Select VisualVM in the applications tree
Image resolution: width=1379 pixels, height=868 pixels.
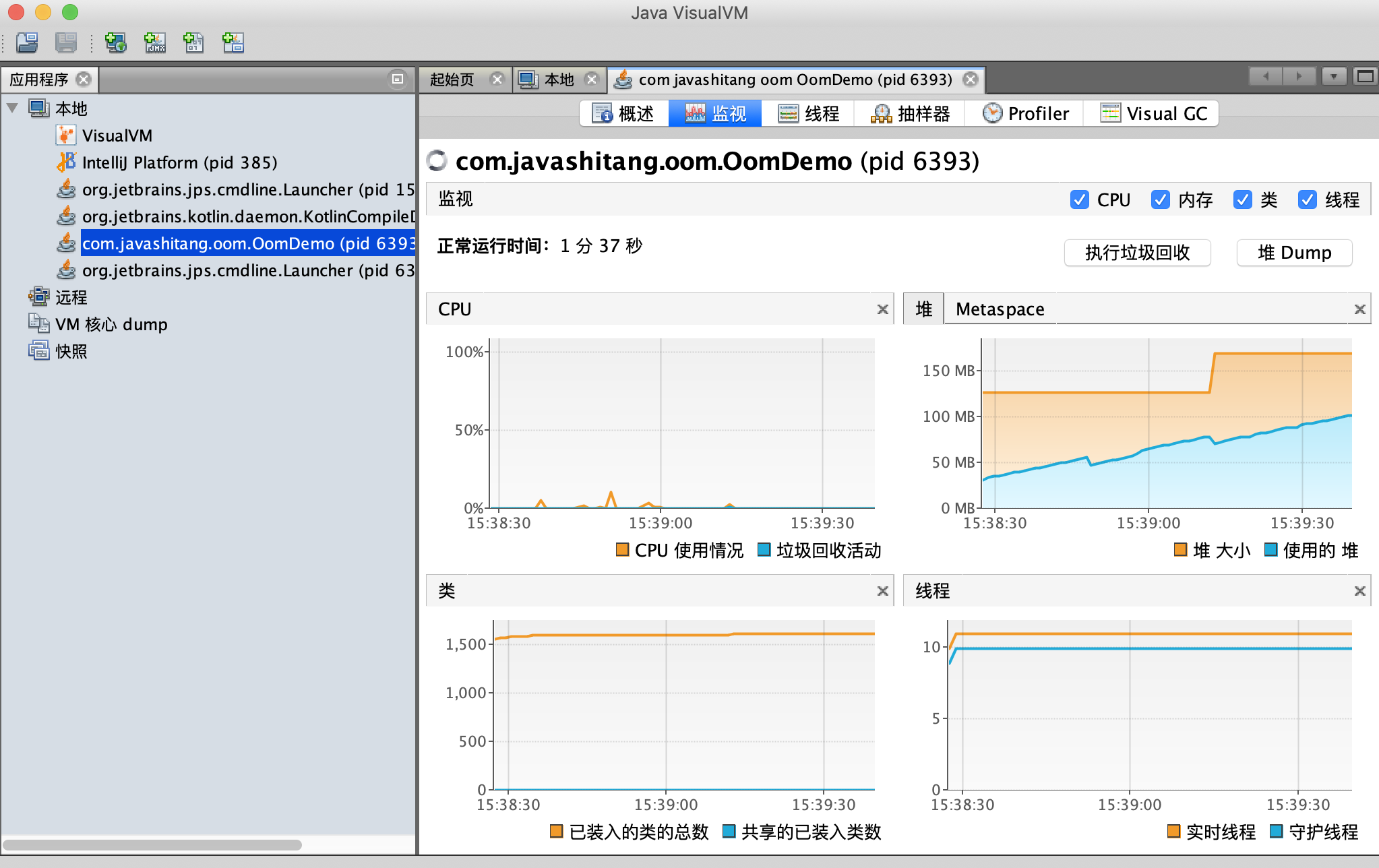[x=117, y=135]
